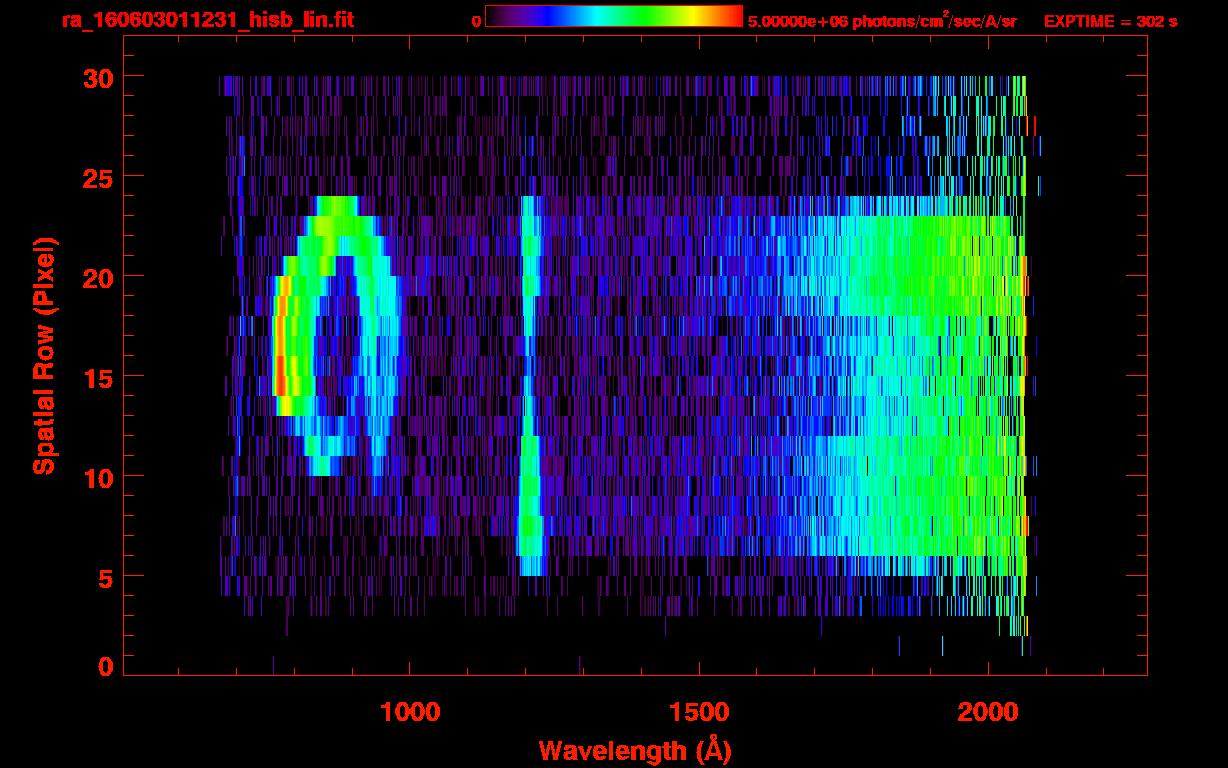
Task: Click the EXPTIME = 302 s text
Action: click(1110, 21)
